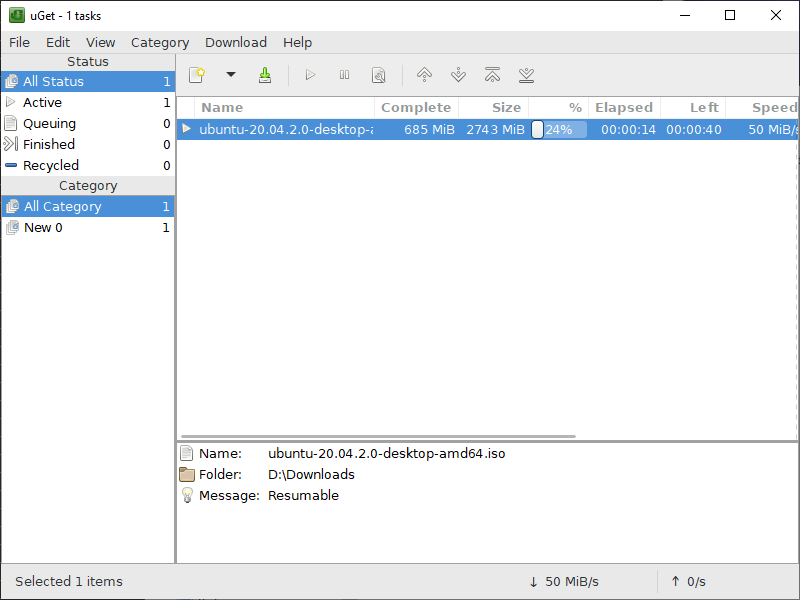Select the Recycled status item
This screenshot has height=600, width=800.
51,165
